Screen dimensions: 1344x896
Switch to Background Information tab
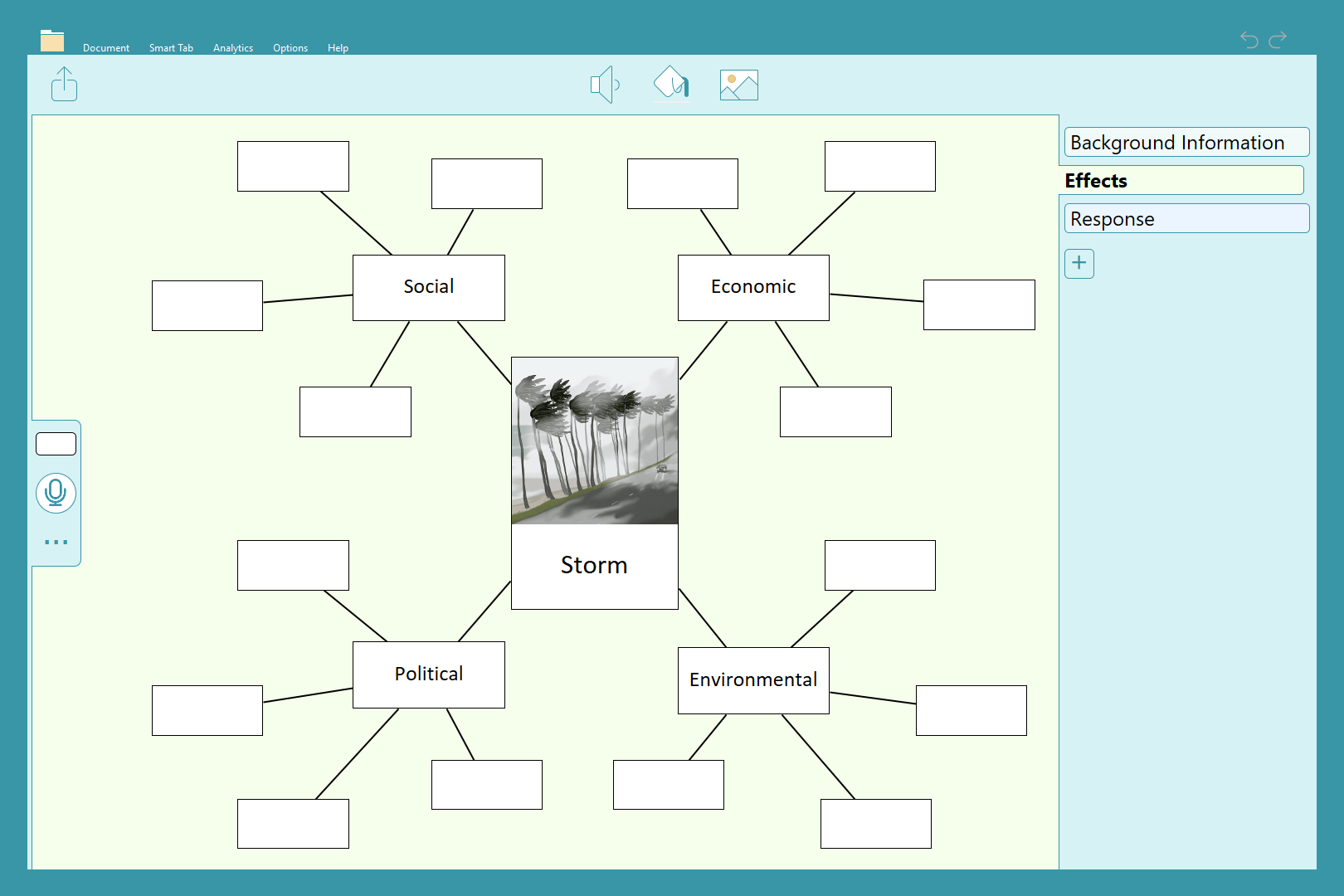click(1186, 143)
